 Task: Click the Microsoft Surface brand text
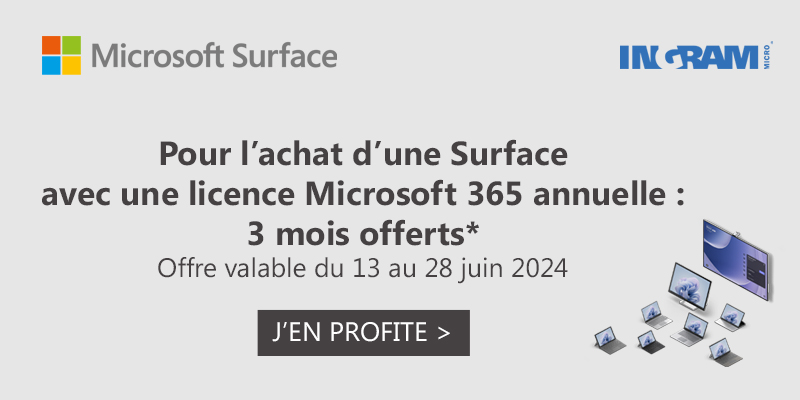[x=214, y=56]
